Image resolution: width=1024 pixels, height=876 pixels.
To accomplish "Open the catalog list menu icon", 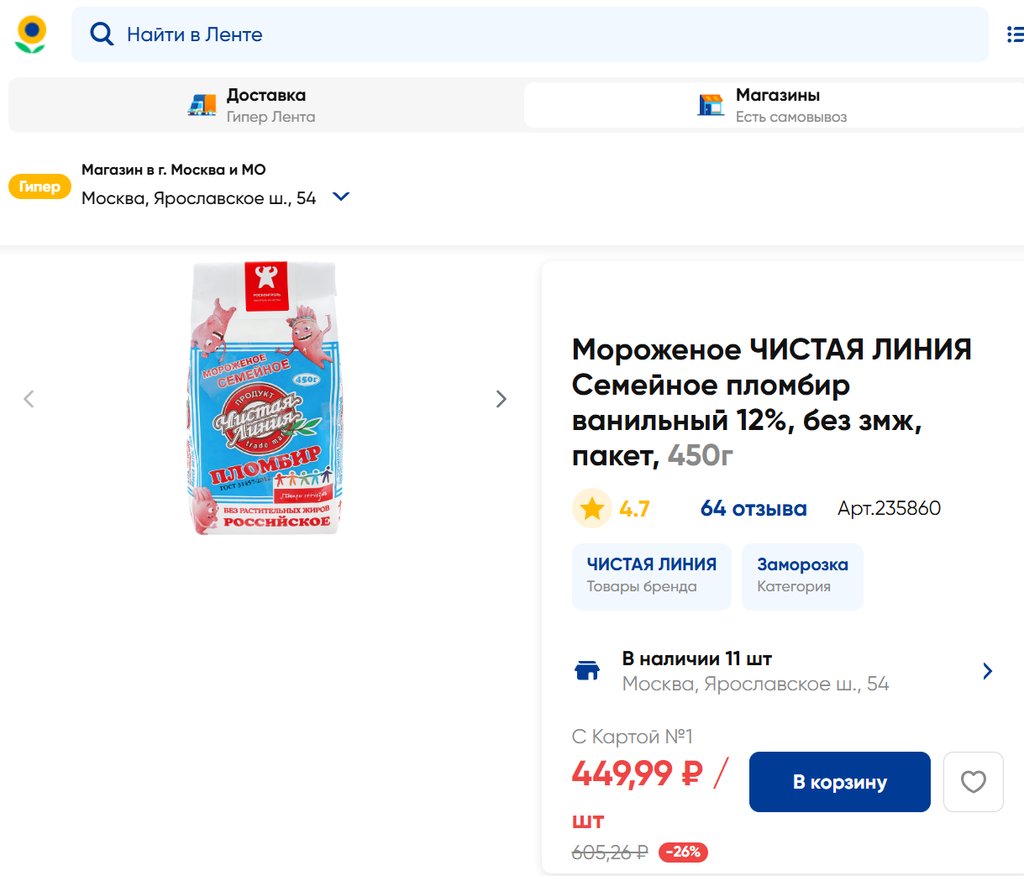I will [x=1013, y=35].
